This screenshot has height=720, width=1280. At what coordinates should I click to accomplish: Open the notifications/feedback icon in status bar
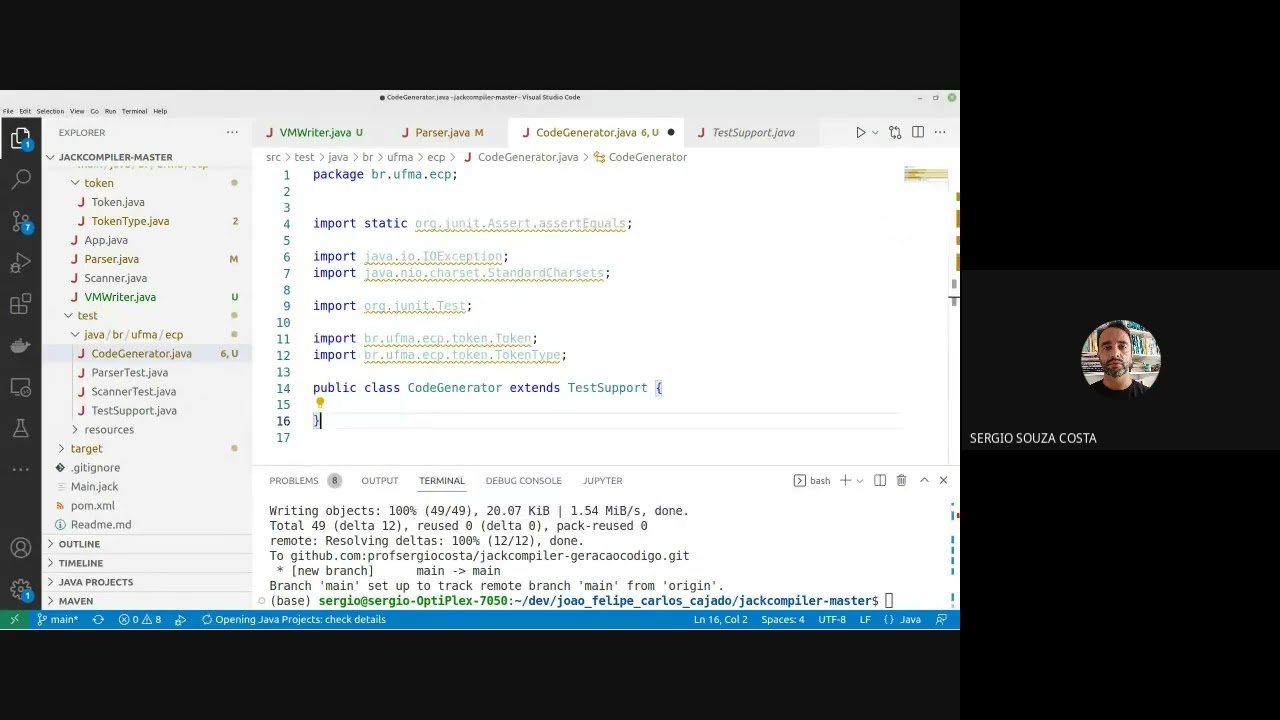[941, 619]
